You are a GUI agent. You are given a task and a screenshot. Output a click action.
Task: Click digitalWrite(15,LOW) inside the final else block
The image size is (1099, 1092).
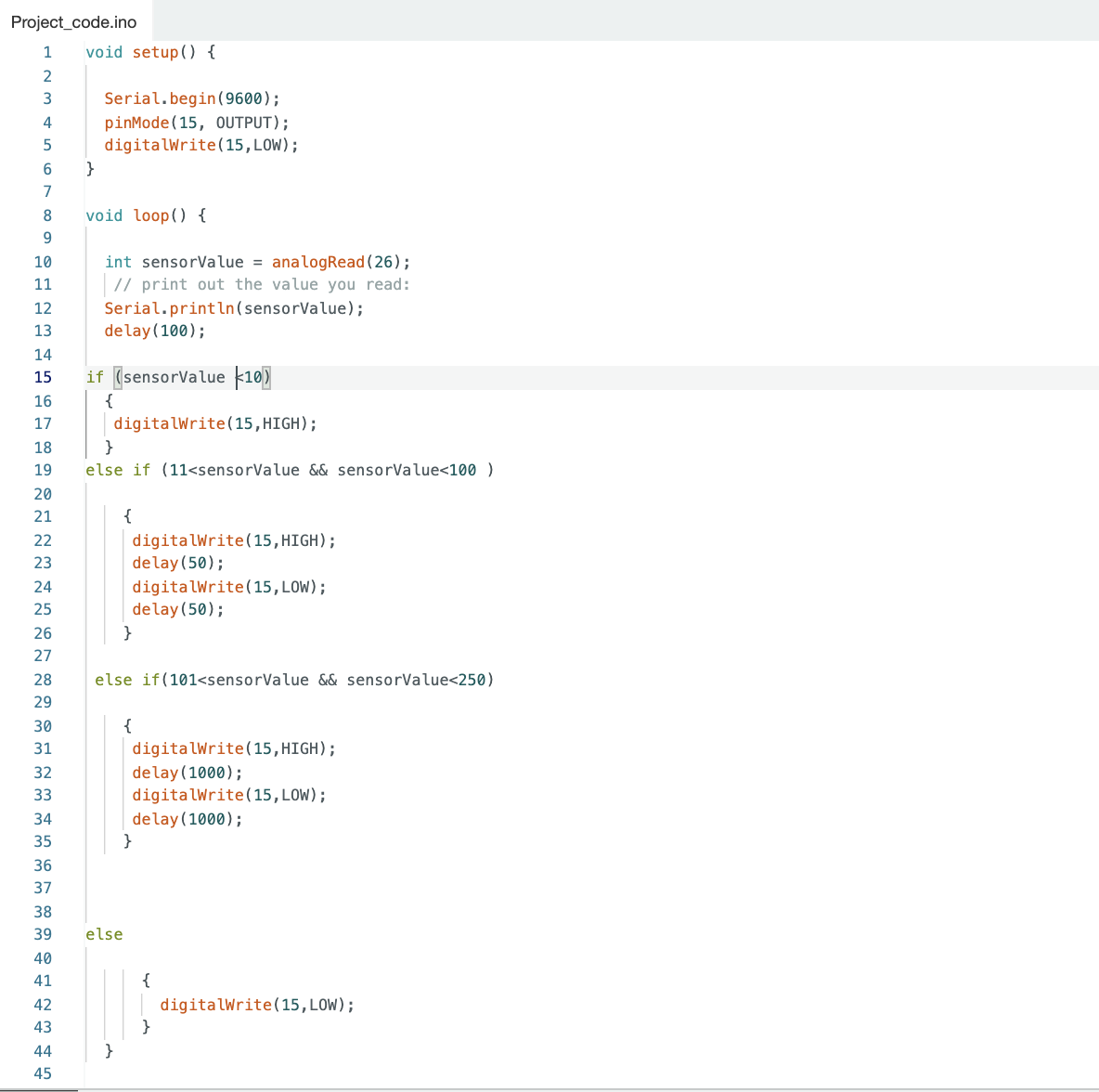tap(256, 1005)
